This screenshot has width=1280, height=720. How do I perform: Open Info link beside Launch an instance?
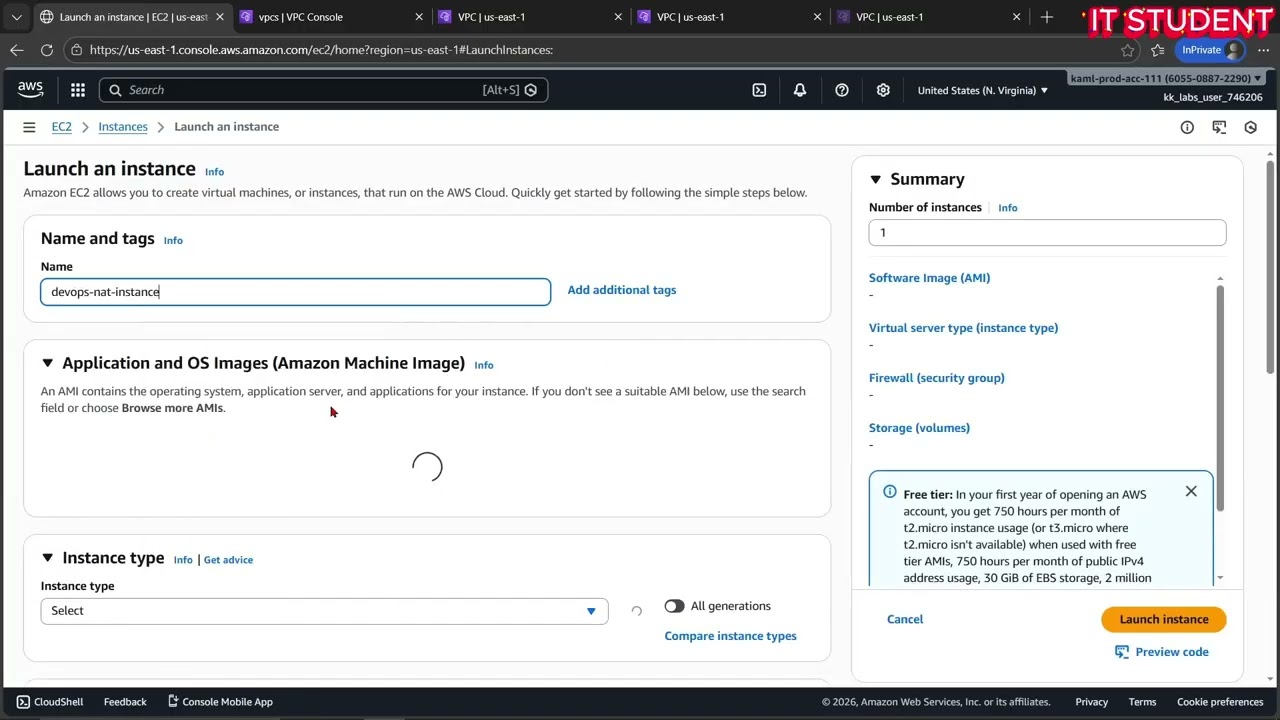(x=214, y=172)
